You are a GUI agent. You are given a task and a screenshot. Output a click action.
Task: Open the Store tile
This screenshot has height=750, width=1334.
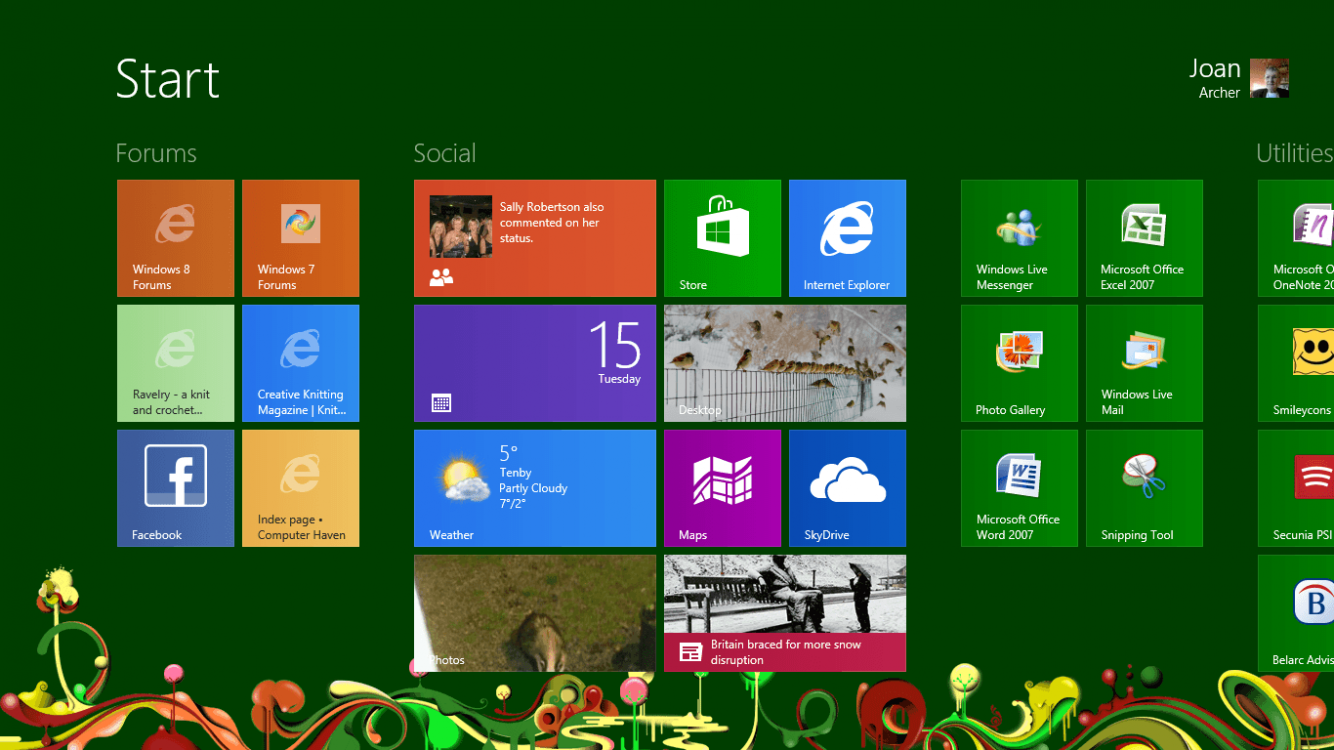722,238
